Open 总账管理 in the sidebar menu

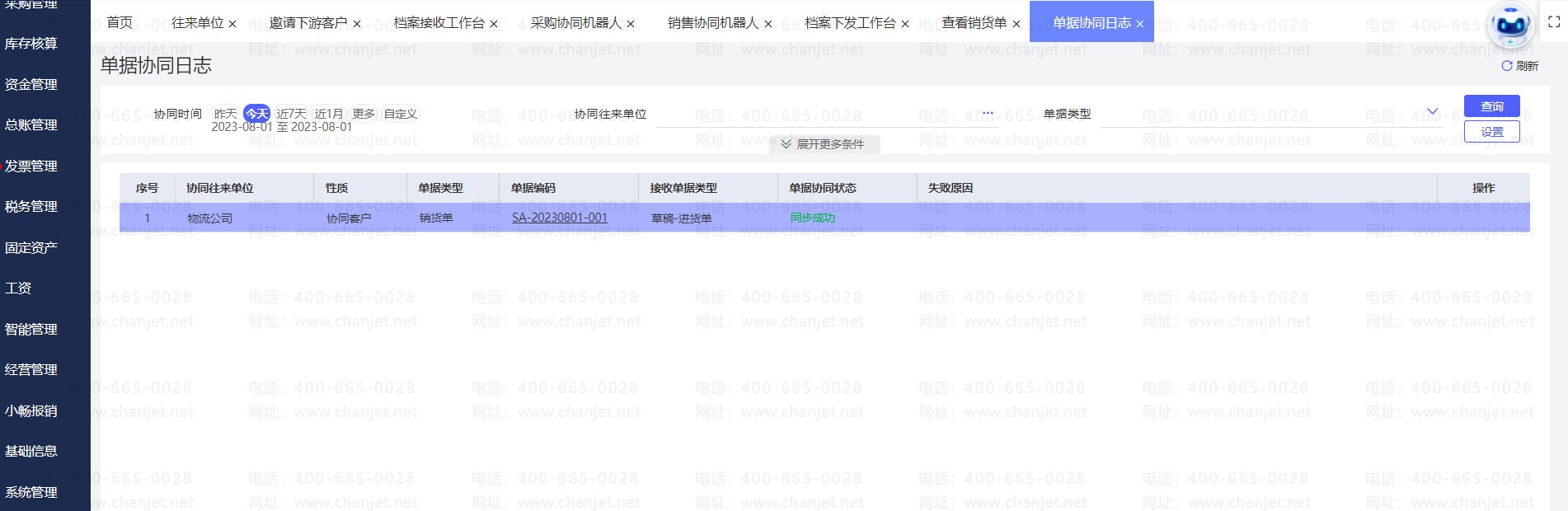point(31,124)
